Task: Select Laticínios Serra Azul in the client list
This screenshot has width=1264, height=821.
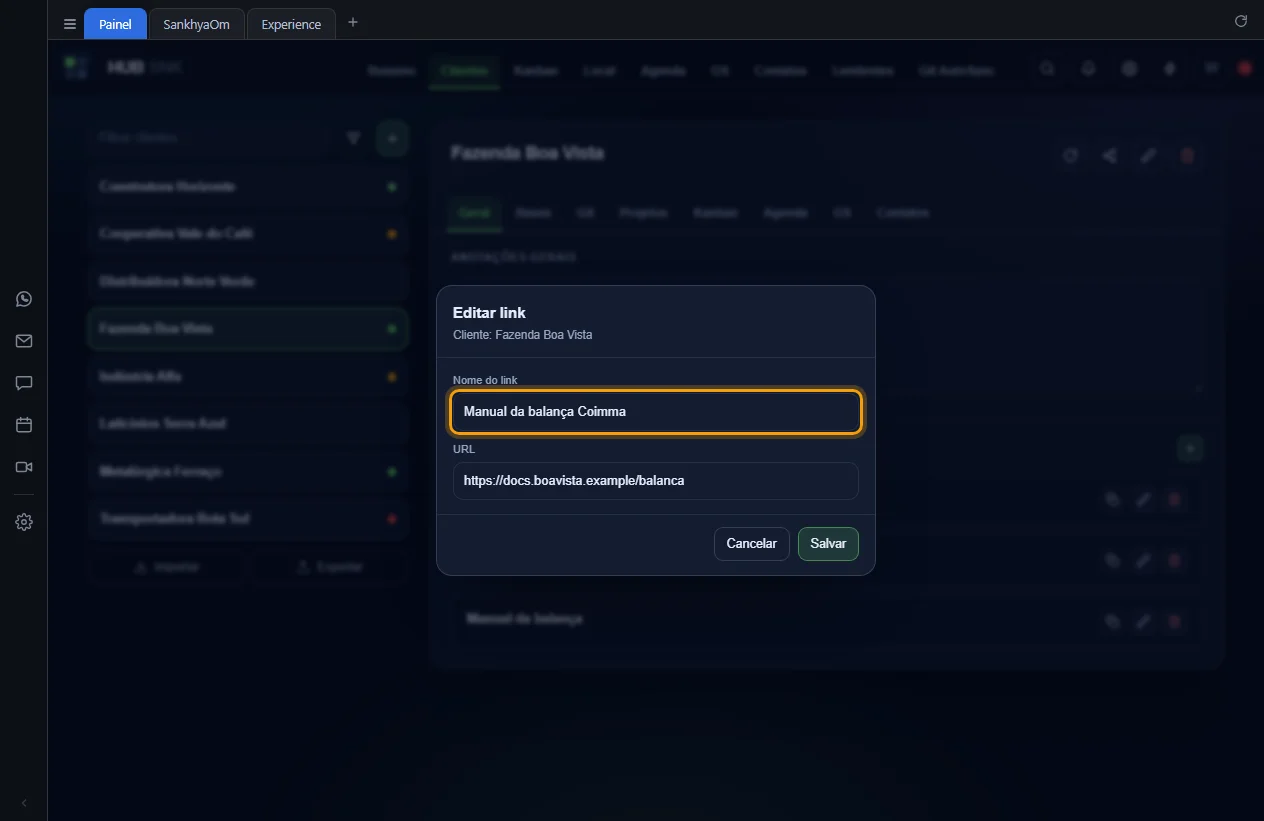Action: pyautogui.click(x=248, y=424)
